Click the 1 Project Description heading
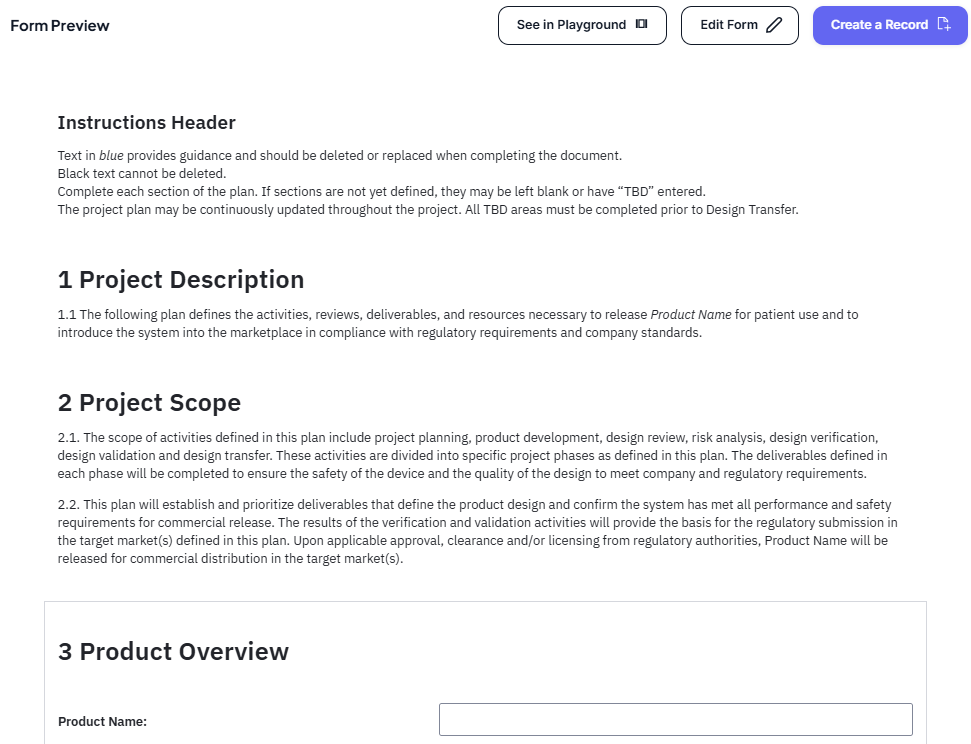Viewport: 971px width, 744px height. [x=180, y=280]
